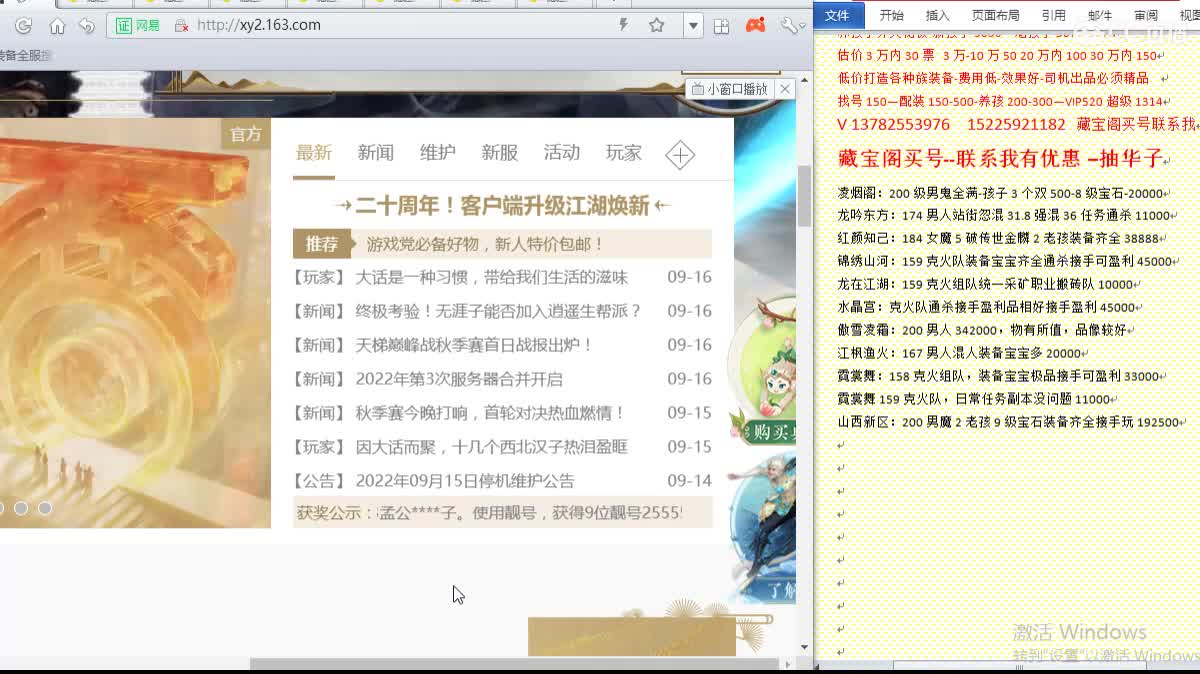Open the Word 文件 file tab

pos(837,14)
